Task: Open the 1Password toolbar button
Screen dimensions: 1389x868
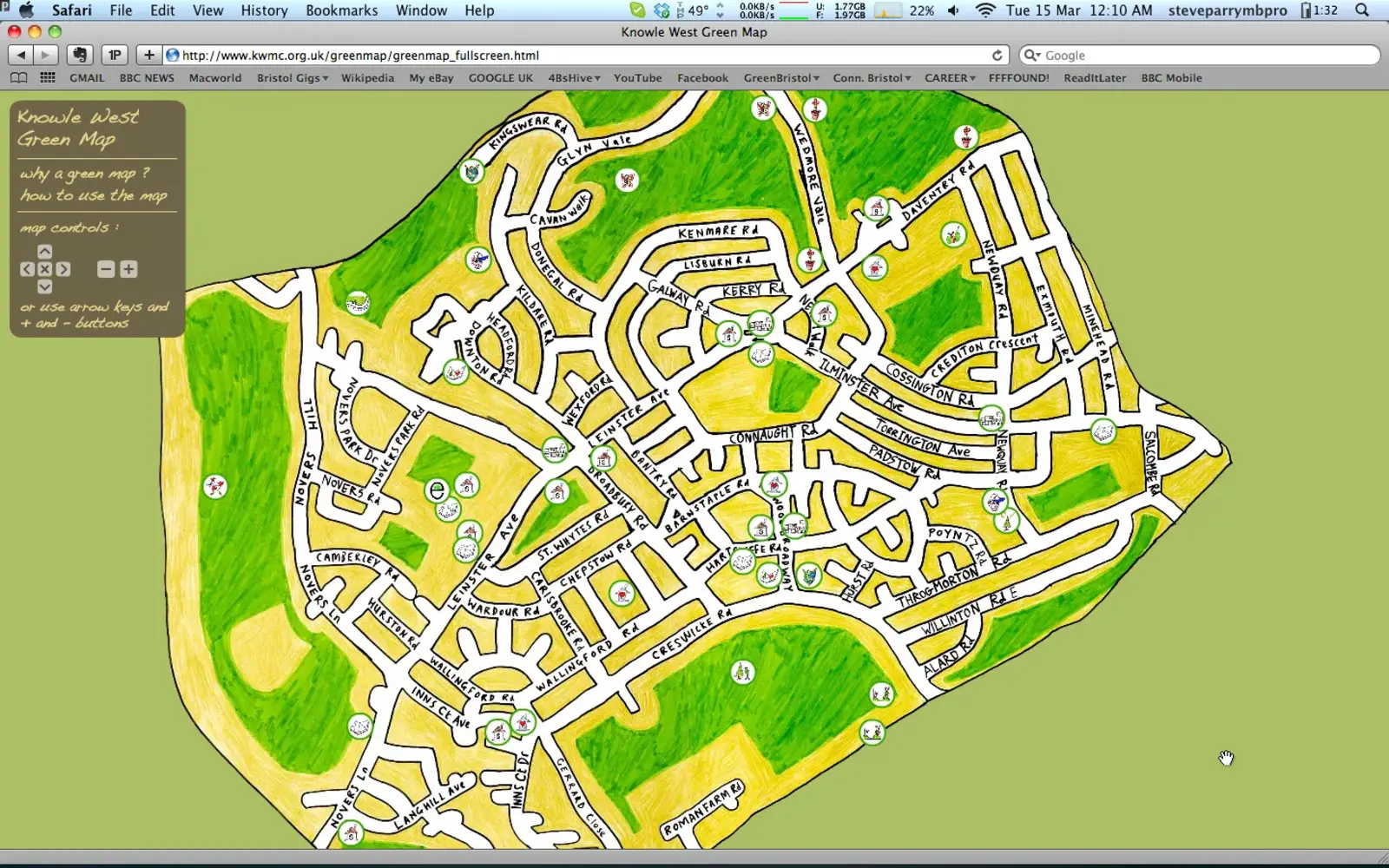Action: (115, 55)
